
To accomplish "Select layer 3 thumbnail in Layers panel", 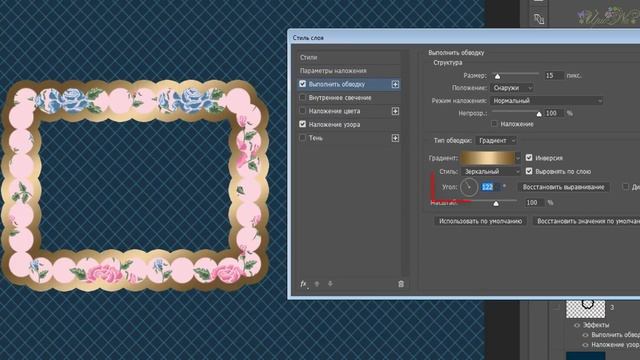I will [x=585, y=308].
